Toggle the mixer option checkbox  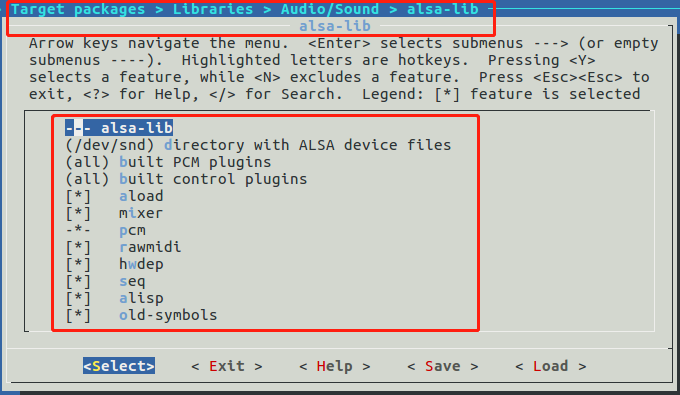pyautogui.click(x=78, y=213)
